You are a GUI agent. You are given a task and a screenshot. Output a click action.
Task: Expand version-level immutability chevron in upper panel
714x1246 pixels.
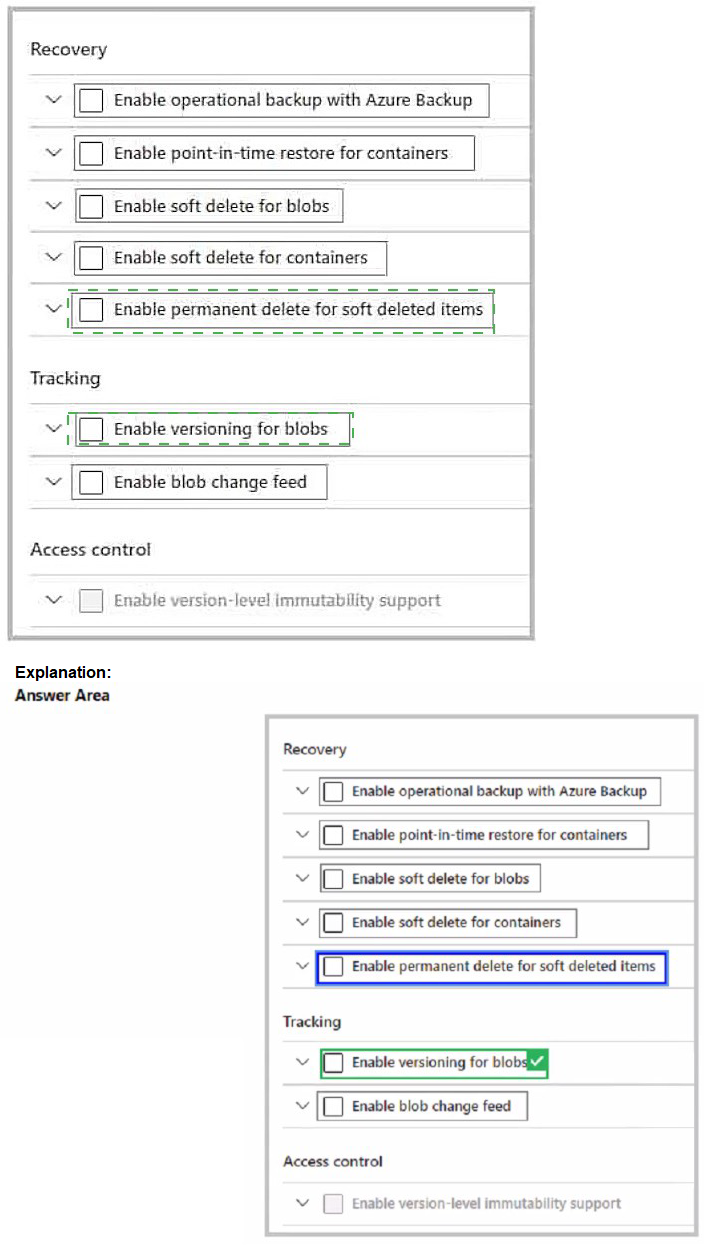(54, 601)
